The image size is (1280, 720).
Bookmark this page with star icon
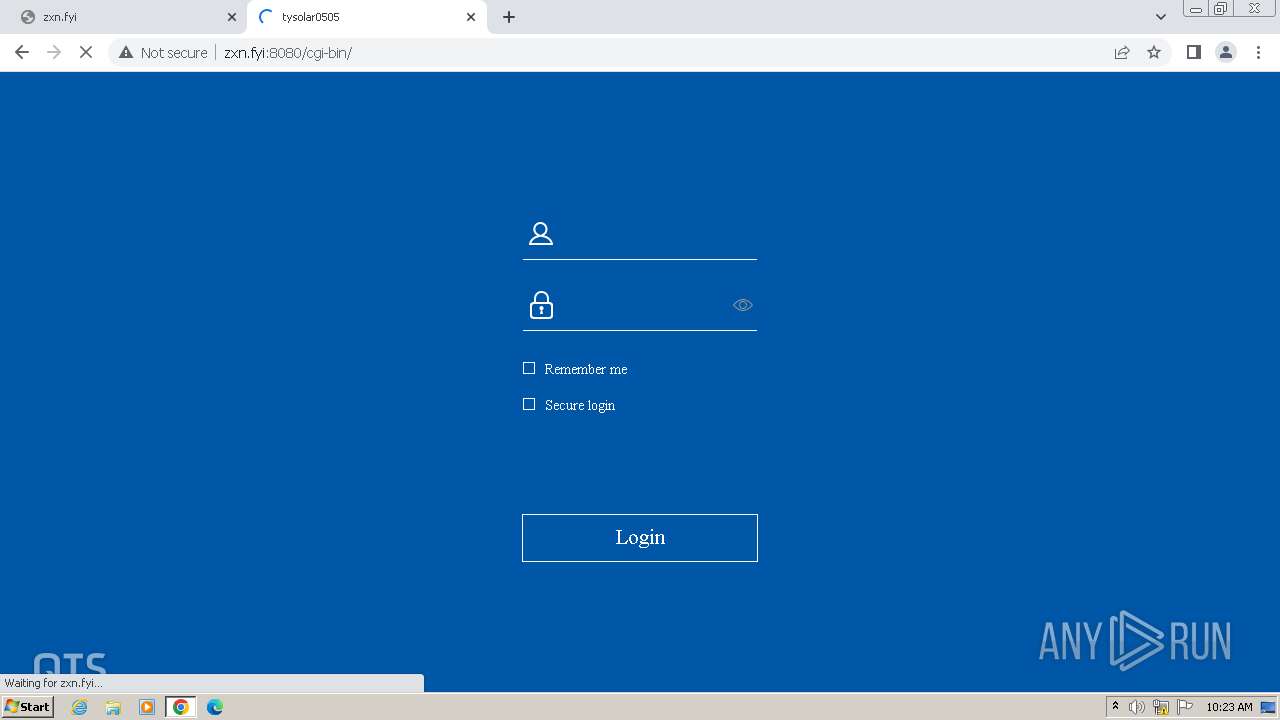1154,52
